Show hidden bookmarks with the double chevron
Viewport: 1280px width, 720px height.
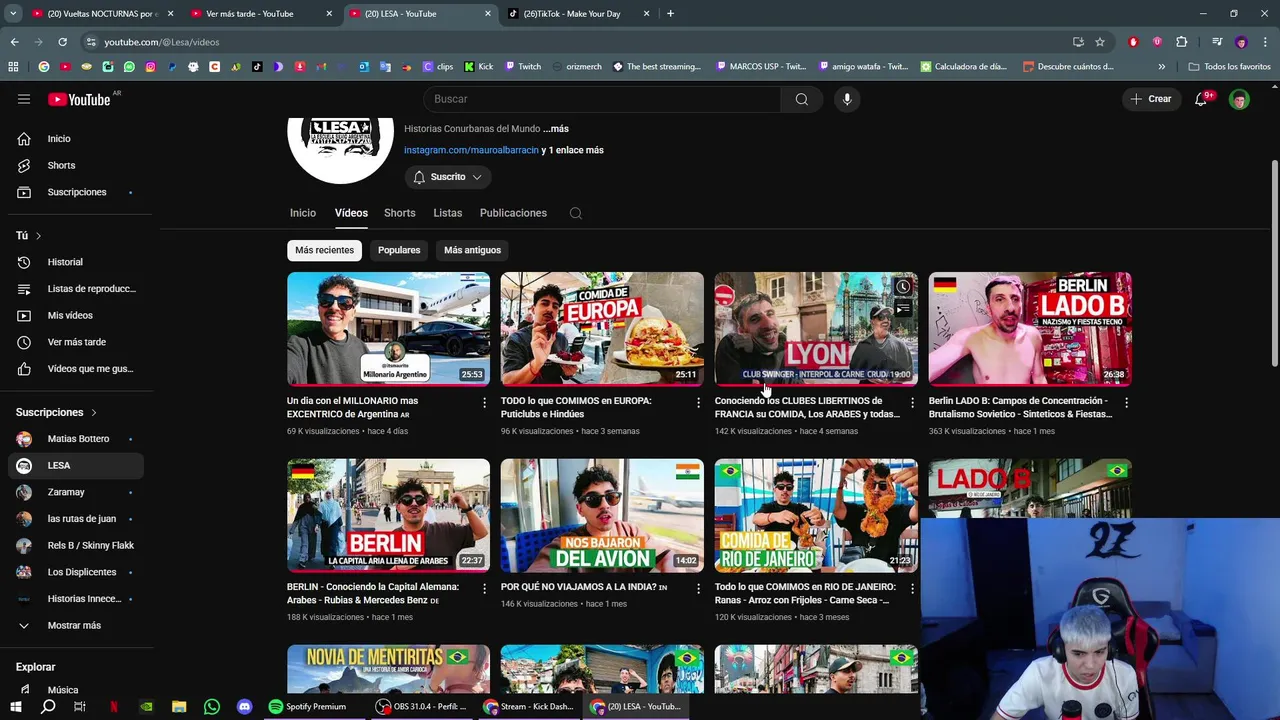[x=1161, y=67]
